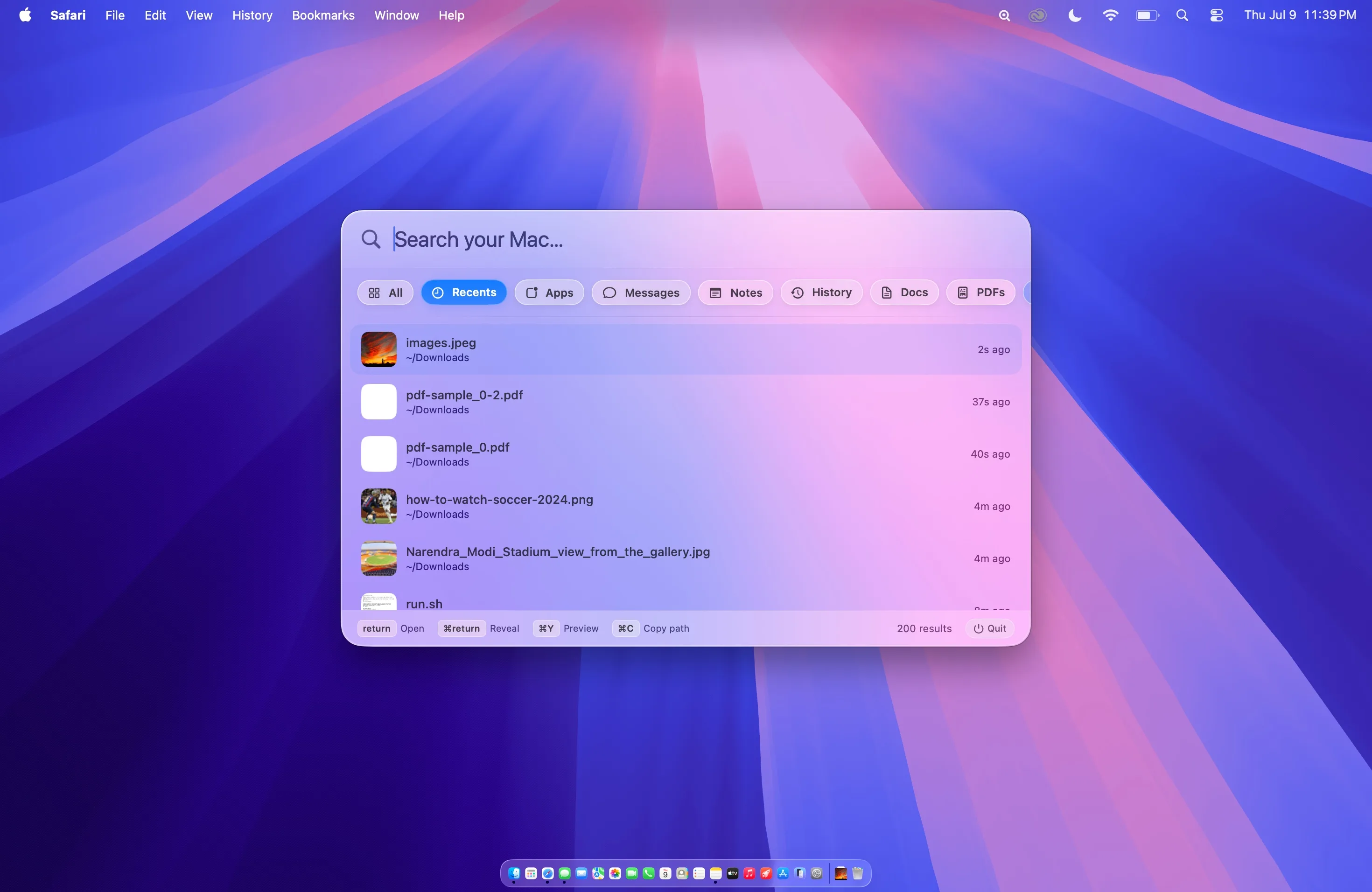This screenshot has height=892, width=1372.
Task: Click the date and time clock
Action: click(x=1300, y=15)
